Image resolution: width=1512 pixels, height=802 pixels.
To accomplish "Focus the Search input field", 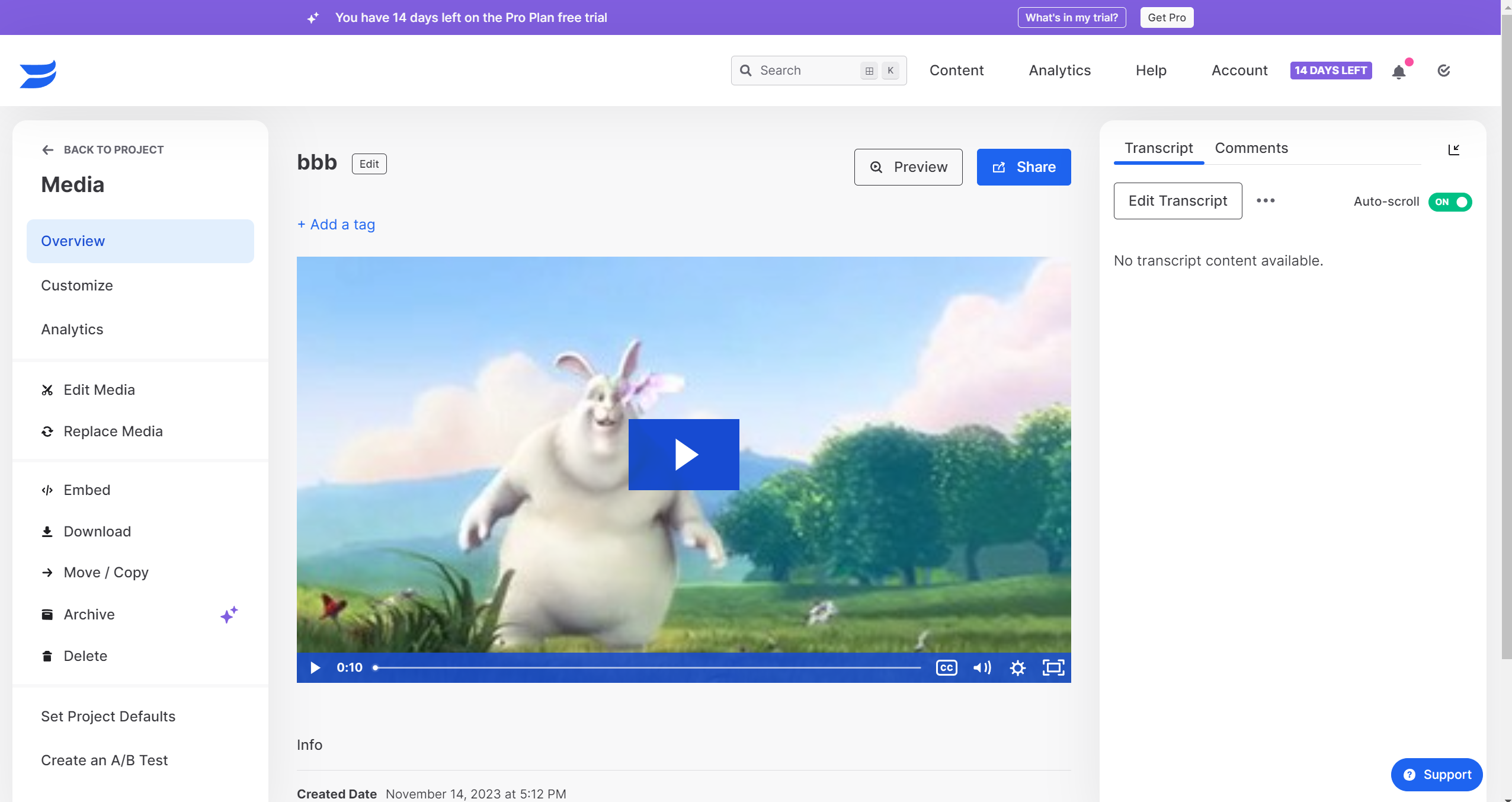I will point(819,71).
